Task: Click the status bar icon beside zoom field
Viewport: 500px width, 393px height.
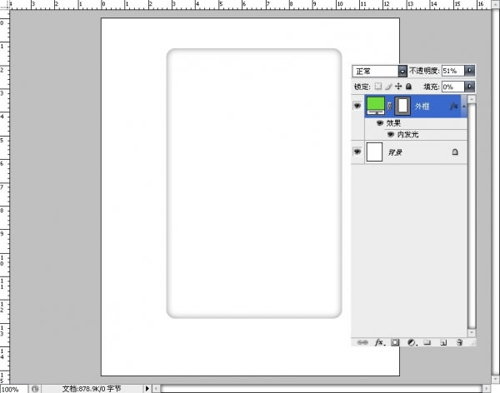Action: pyautogui.click(x=35, y=389)
